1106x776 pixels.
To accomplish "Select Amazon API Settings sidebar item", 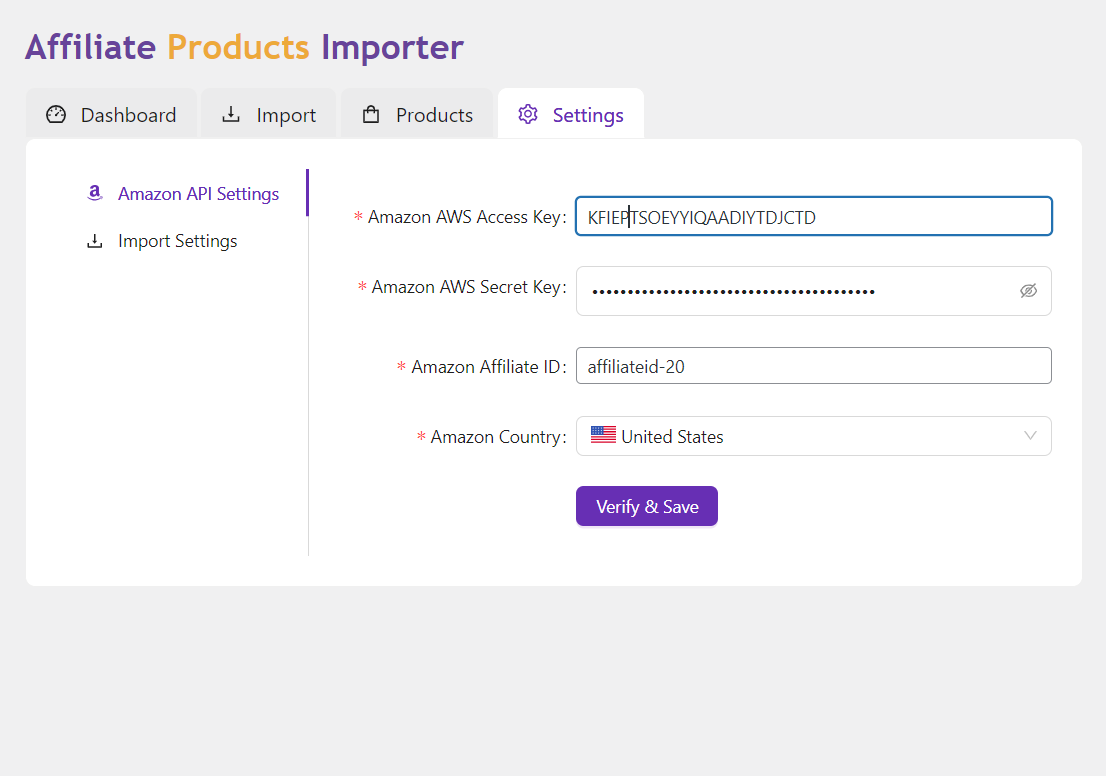I will (x=198, y=194).
